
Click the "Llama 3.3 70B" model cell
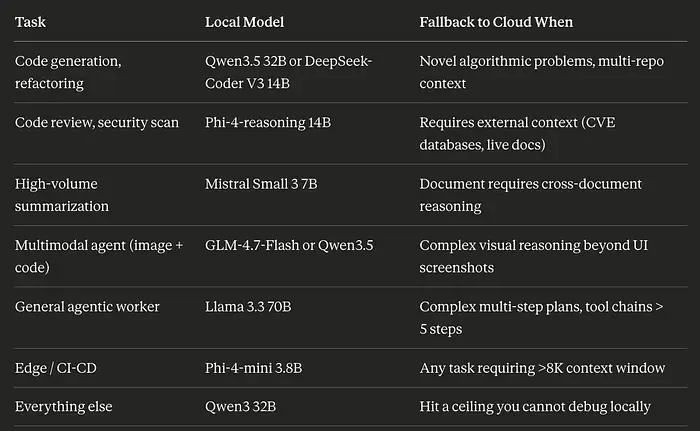pos(248,307)
